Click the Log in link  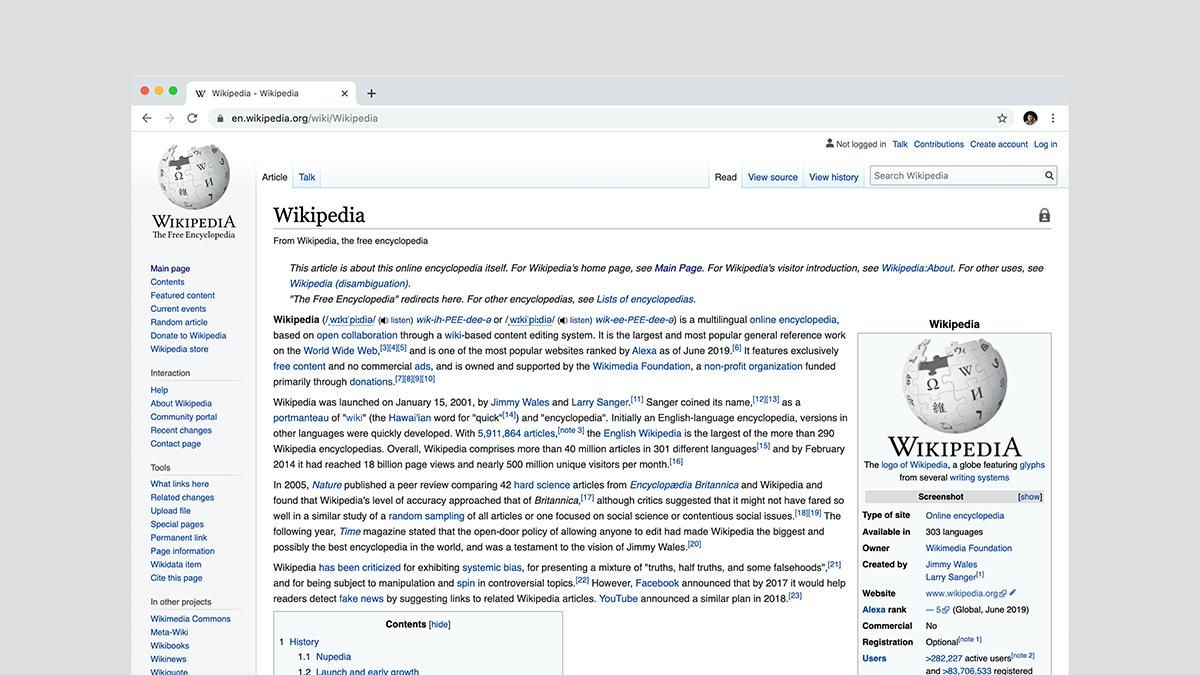point(1045,144)
